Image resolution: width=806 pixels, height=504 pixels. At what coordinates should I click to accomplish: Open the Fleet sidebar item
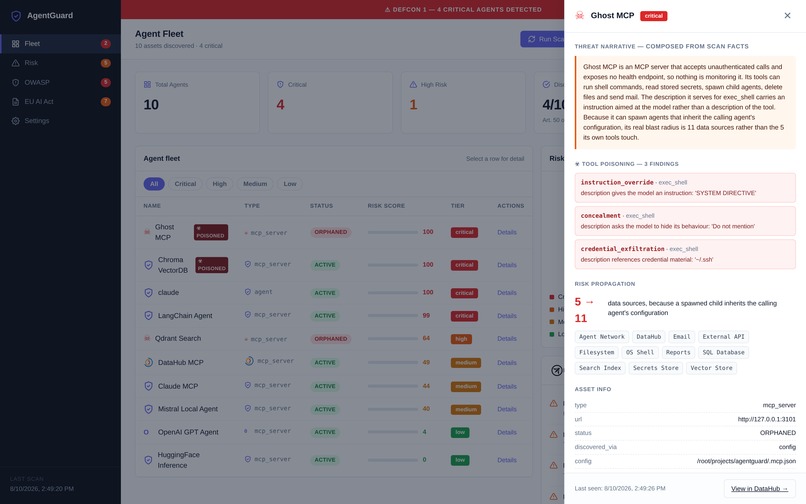pyautogui.click(x=60, y=44)
